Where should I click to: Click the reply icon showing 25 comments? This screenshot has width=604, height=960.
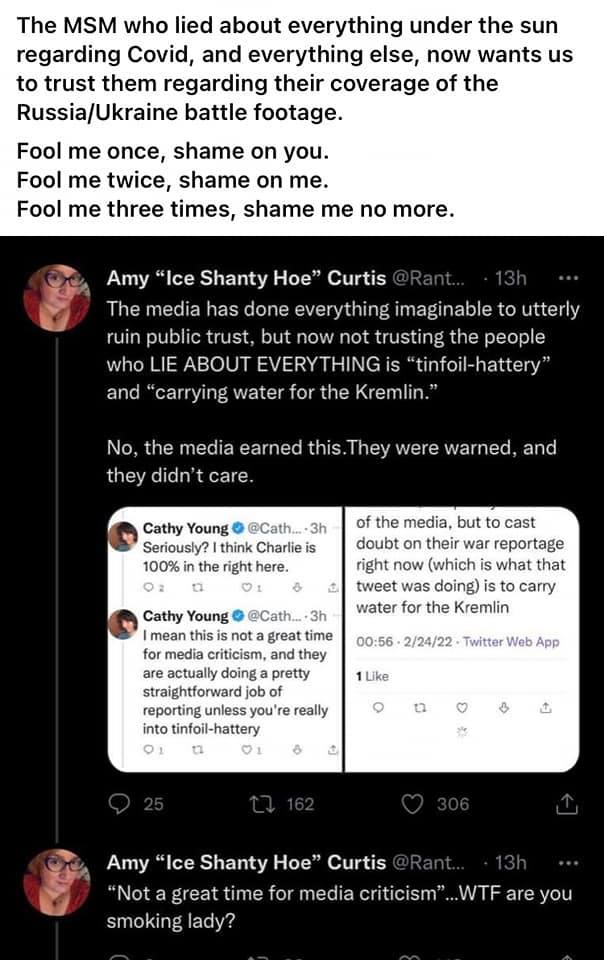pos(120,803)
